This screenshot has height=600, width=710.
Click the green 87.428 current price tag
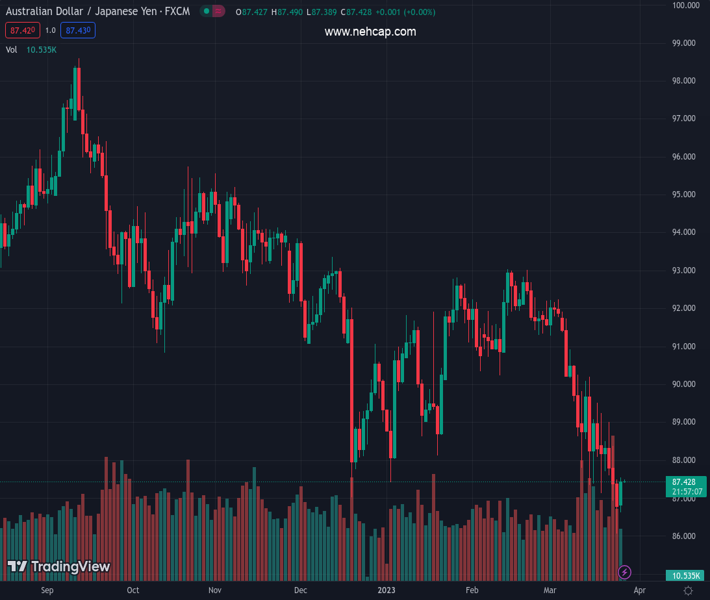[685, 482]
